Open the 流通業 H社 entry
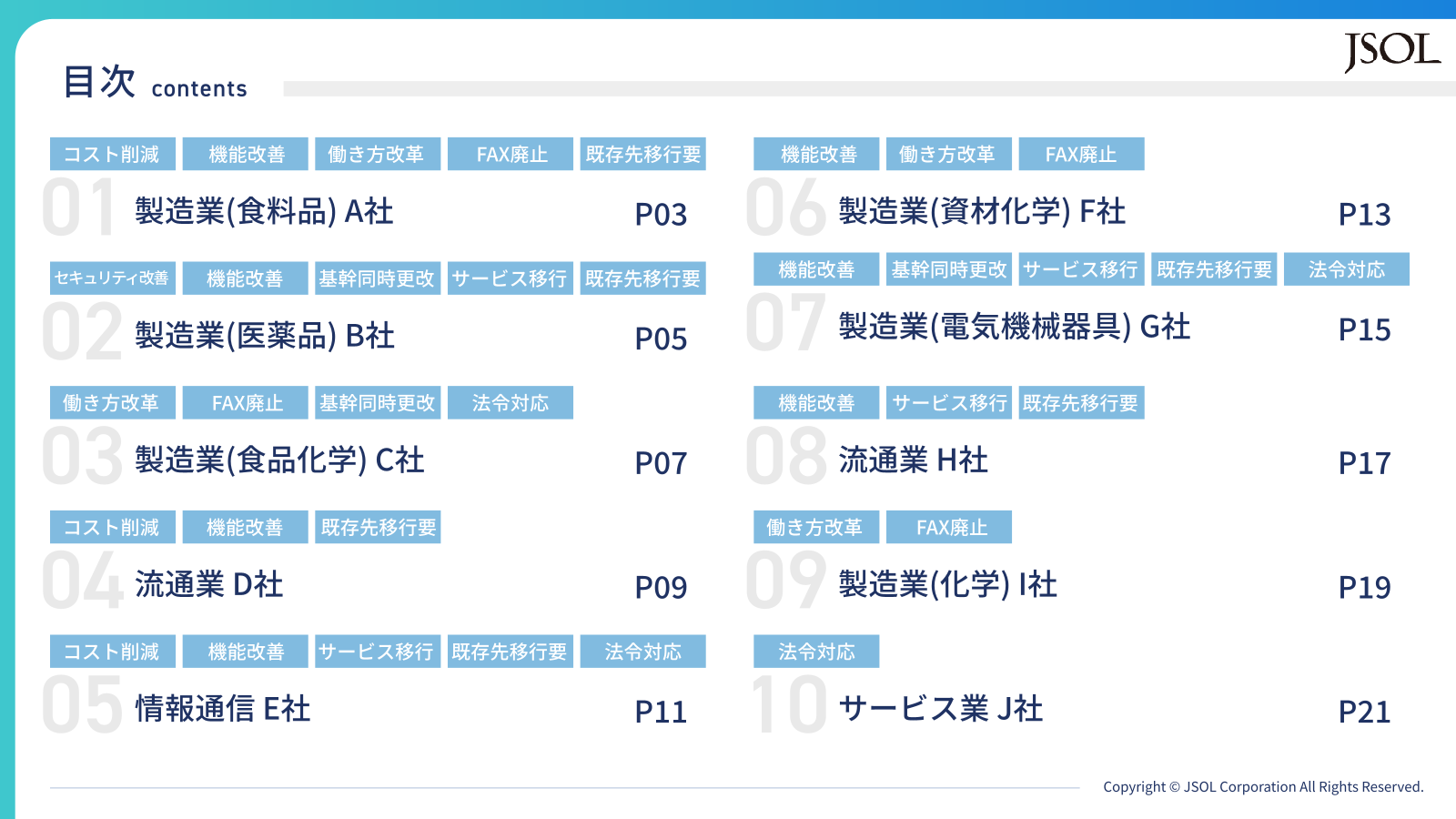 click(914, 460)
